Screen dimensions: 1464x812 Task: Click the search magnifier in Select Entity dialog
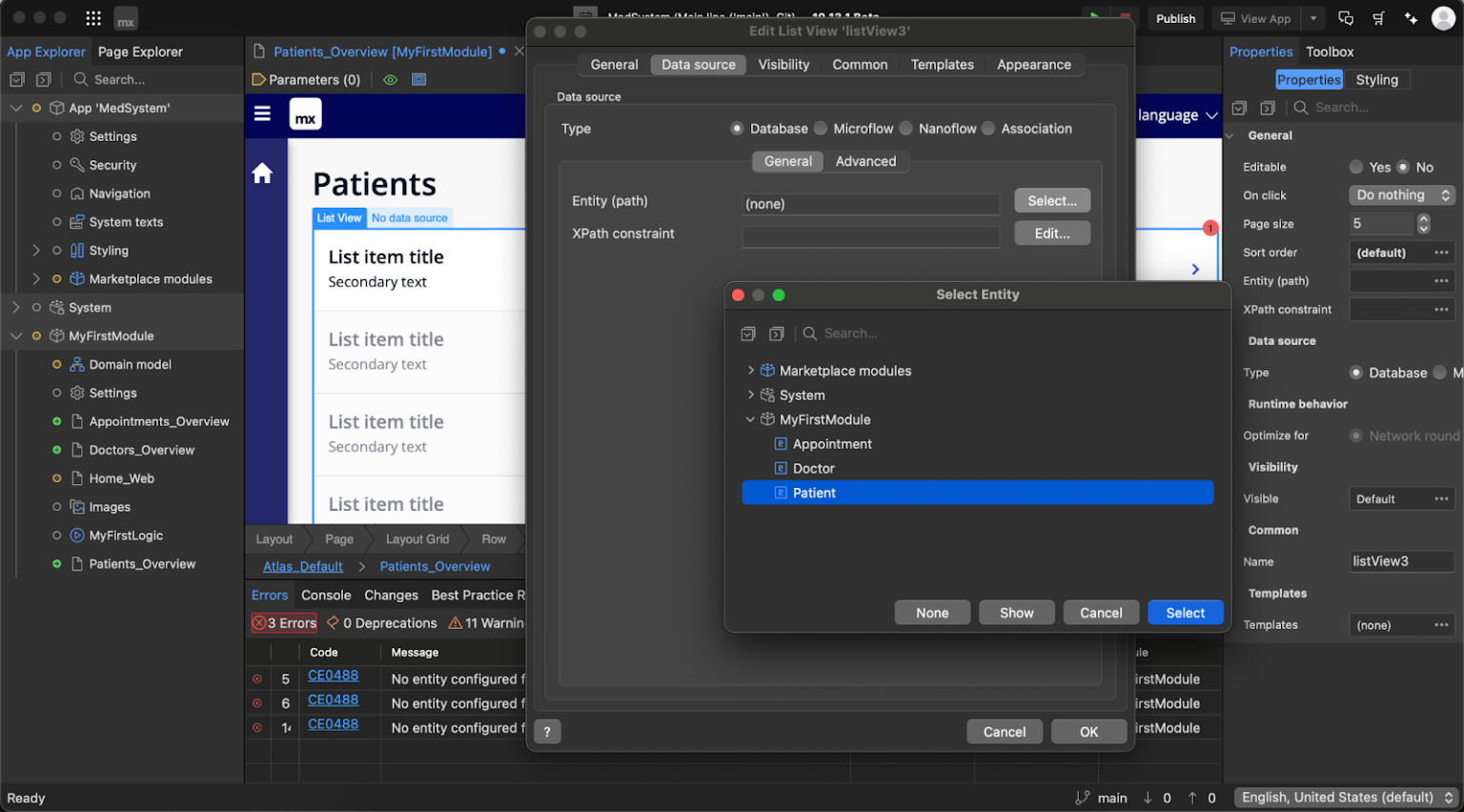coord(810,333)
